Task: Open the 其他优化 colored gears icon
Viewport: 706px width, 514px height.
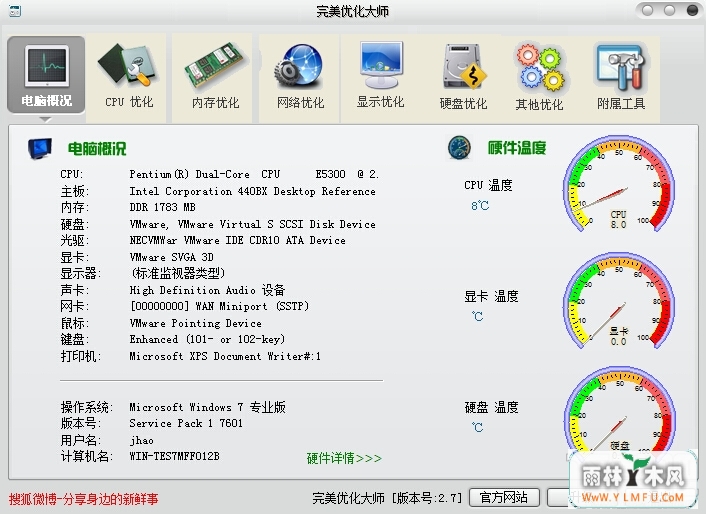Action: [539, 67]
